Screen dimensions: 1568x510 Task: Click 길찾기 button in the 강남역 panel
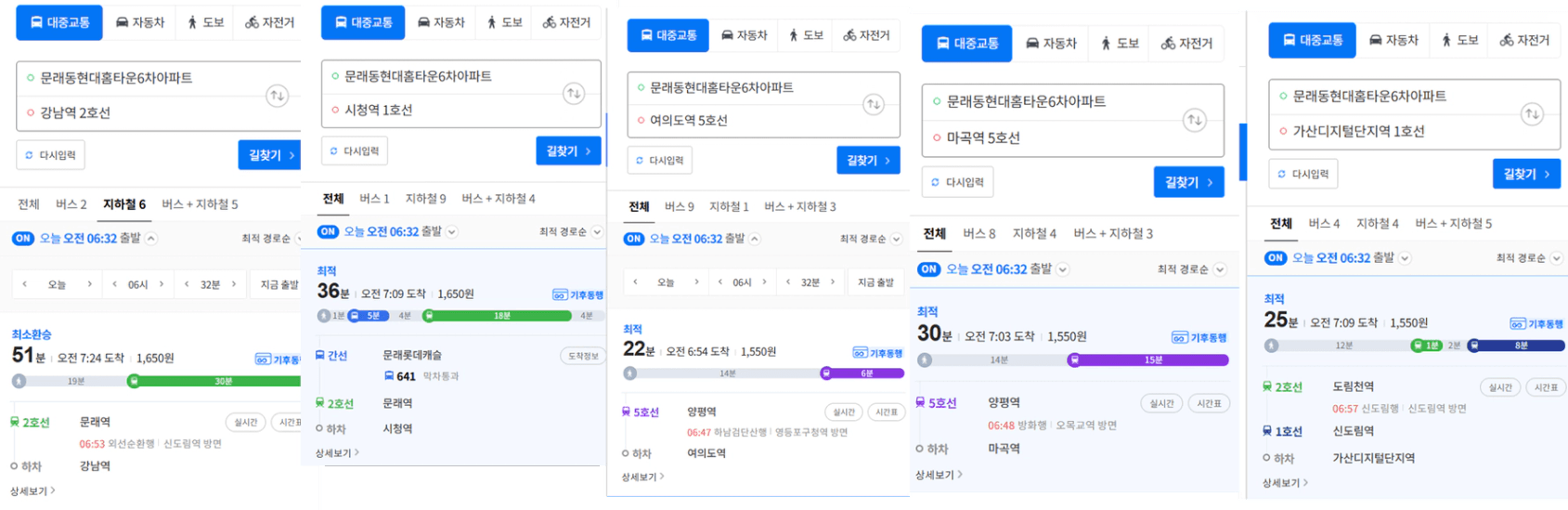coord(270,155)
